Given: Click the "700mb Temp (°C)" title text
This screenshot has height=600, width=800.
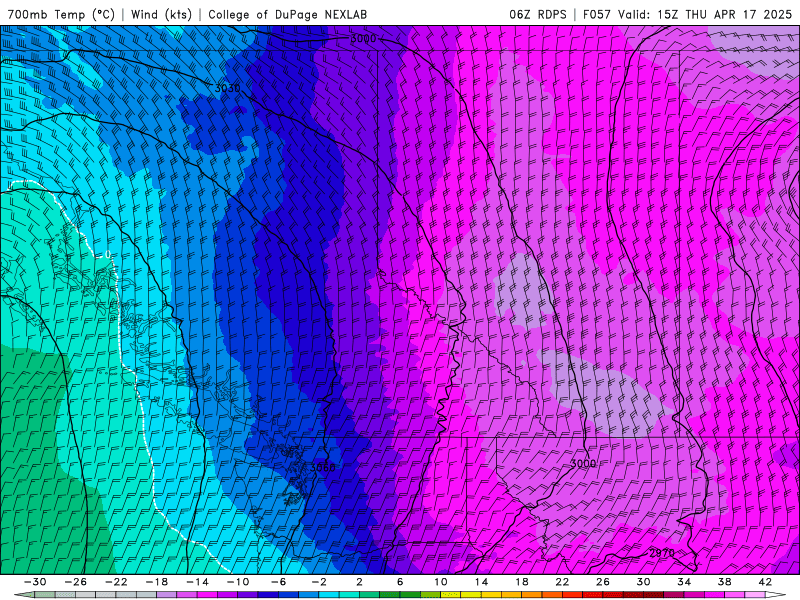Looking at the screenshot, I should click(61, 14).
